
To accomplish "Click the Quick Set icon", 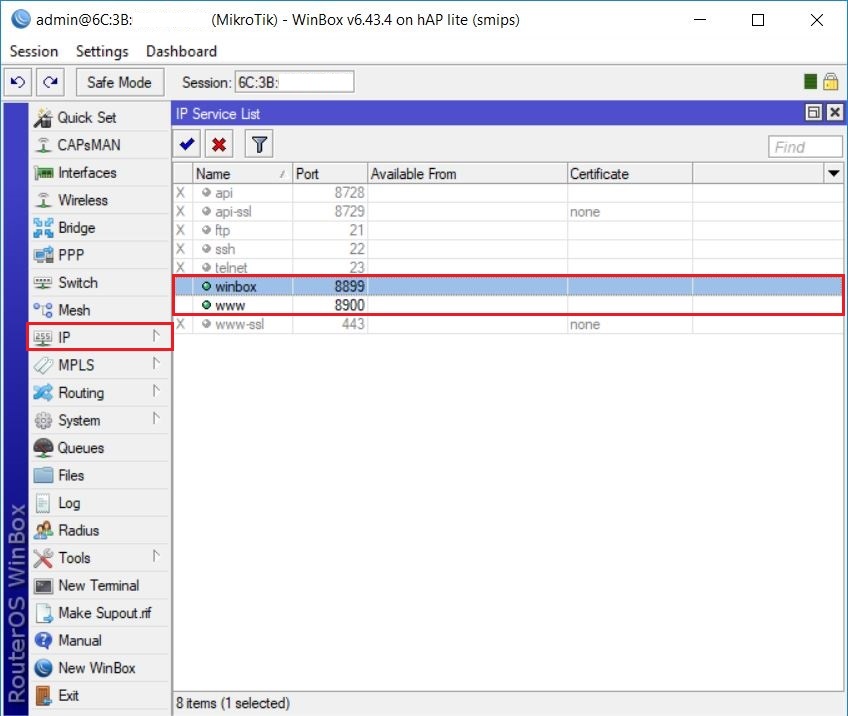I will point(43,118).
